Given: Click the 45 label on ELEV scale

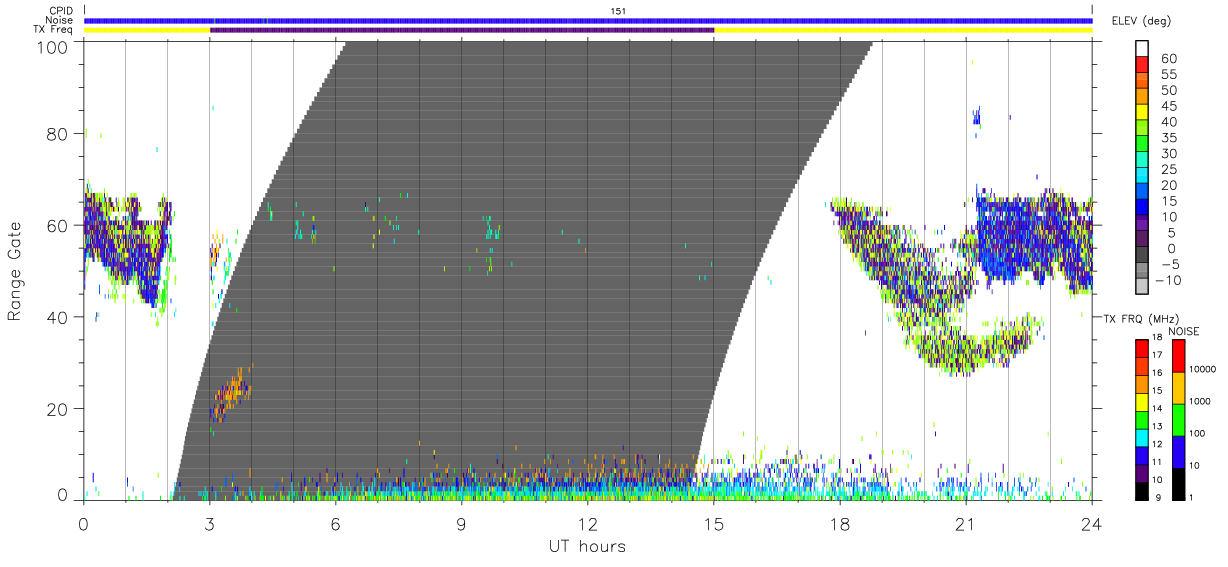Looking at the screenshot, I should click(1167, 107).
